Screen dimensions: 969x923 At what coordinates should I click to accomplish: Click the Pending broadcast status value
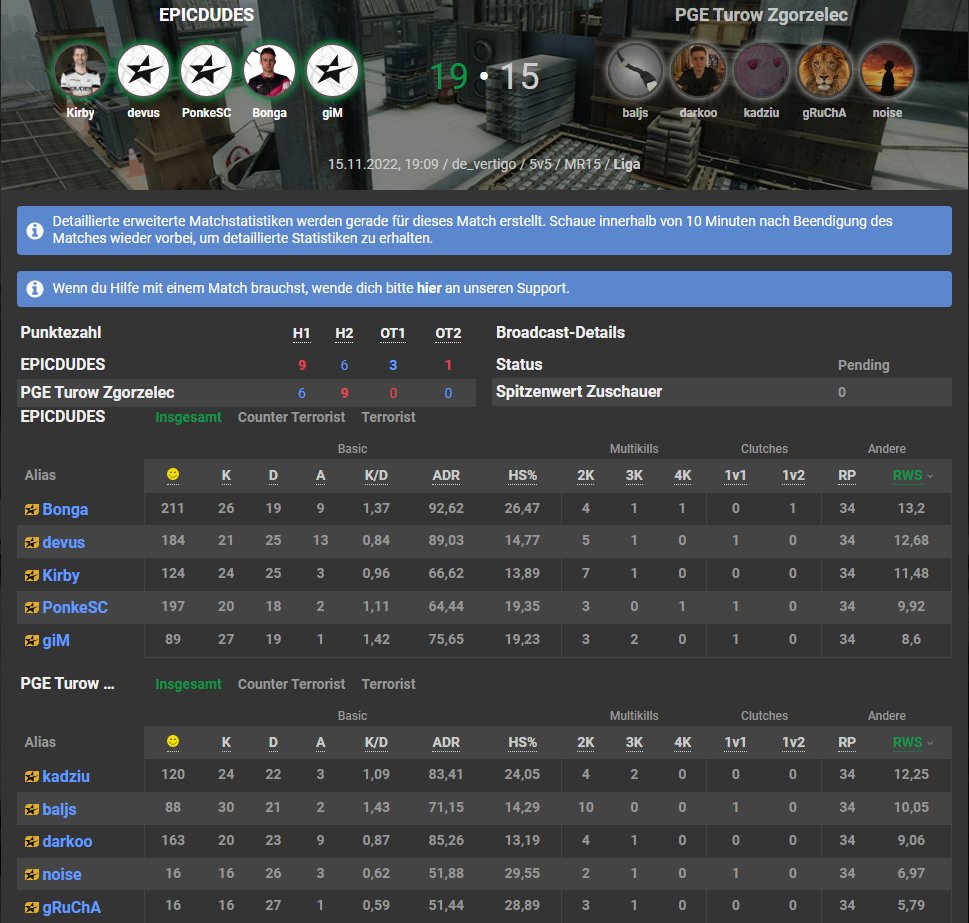[863, 365]
